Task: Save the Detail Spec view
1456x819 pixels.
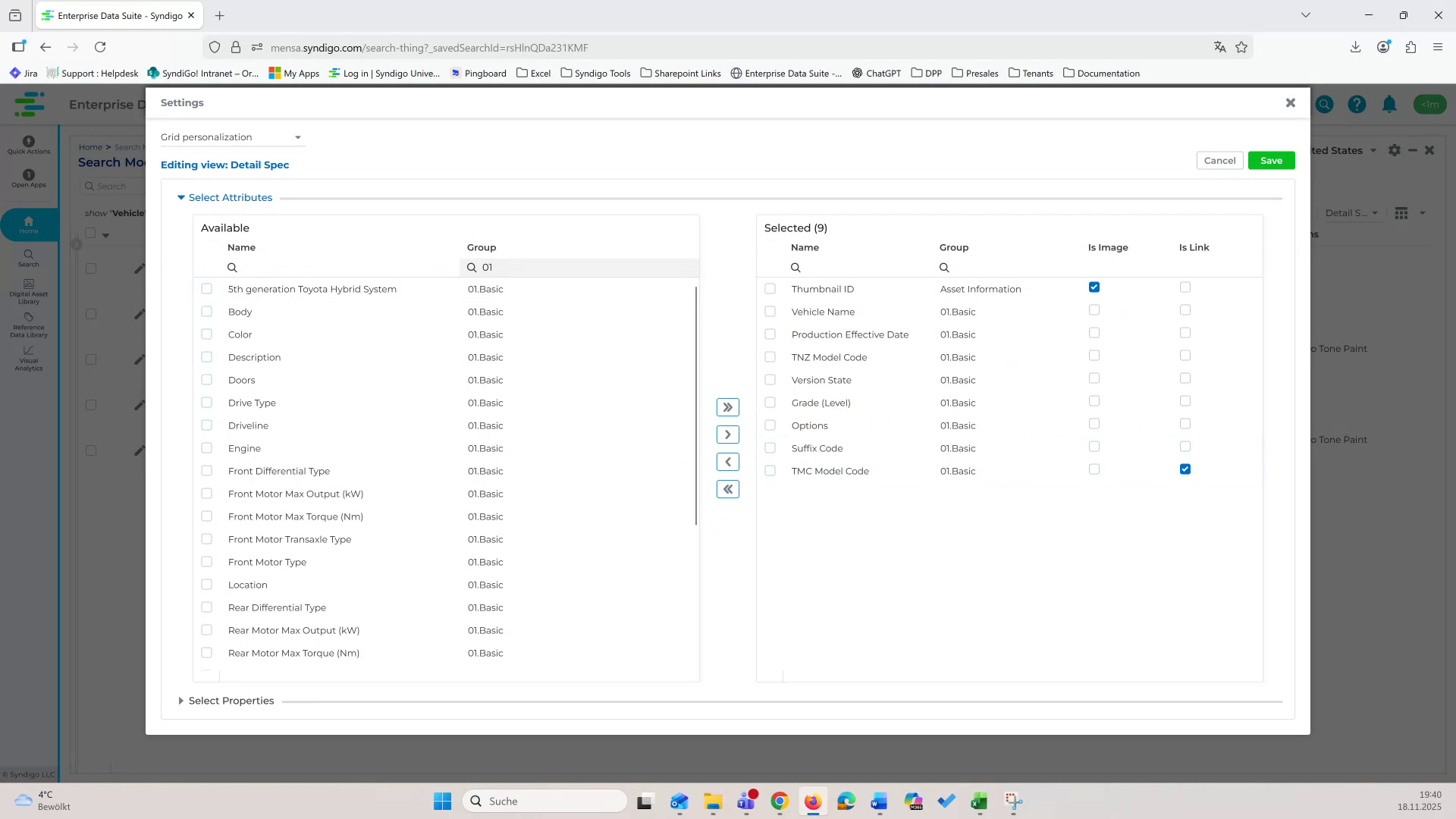Action: click(1271, 160)
